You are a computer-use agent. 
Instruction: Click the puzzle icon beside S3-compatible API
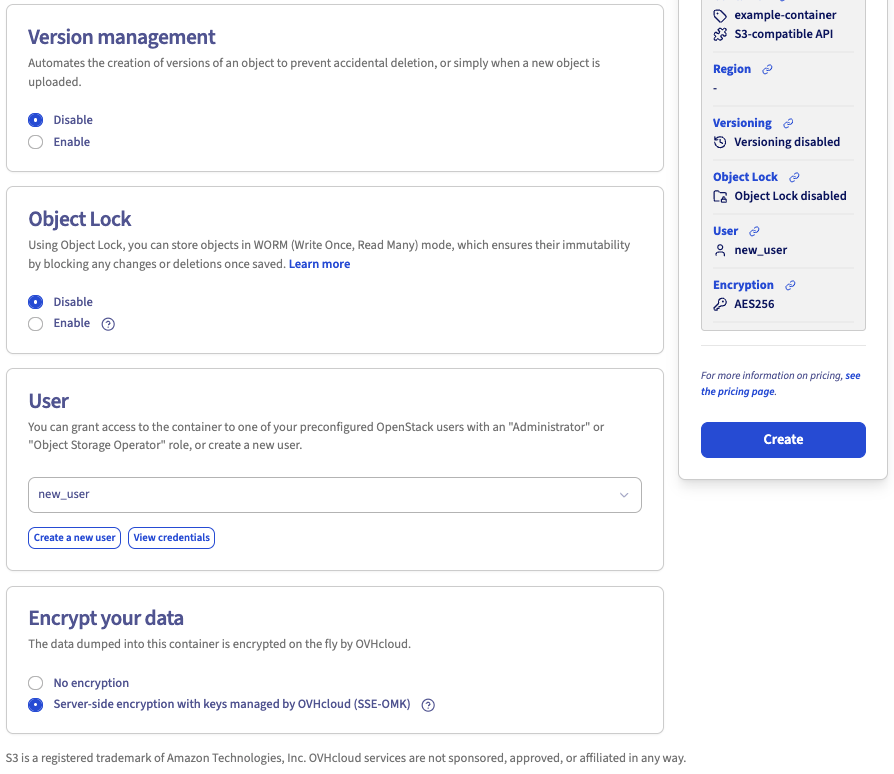[x=720, y=34]
